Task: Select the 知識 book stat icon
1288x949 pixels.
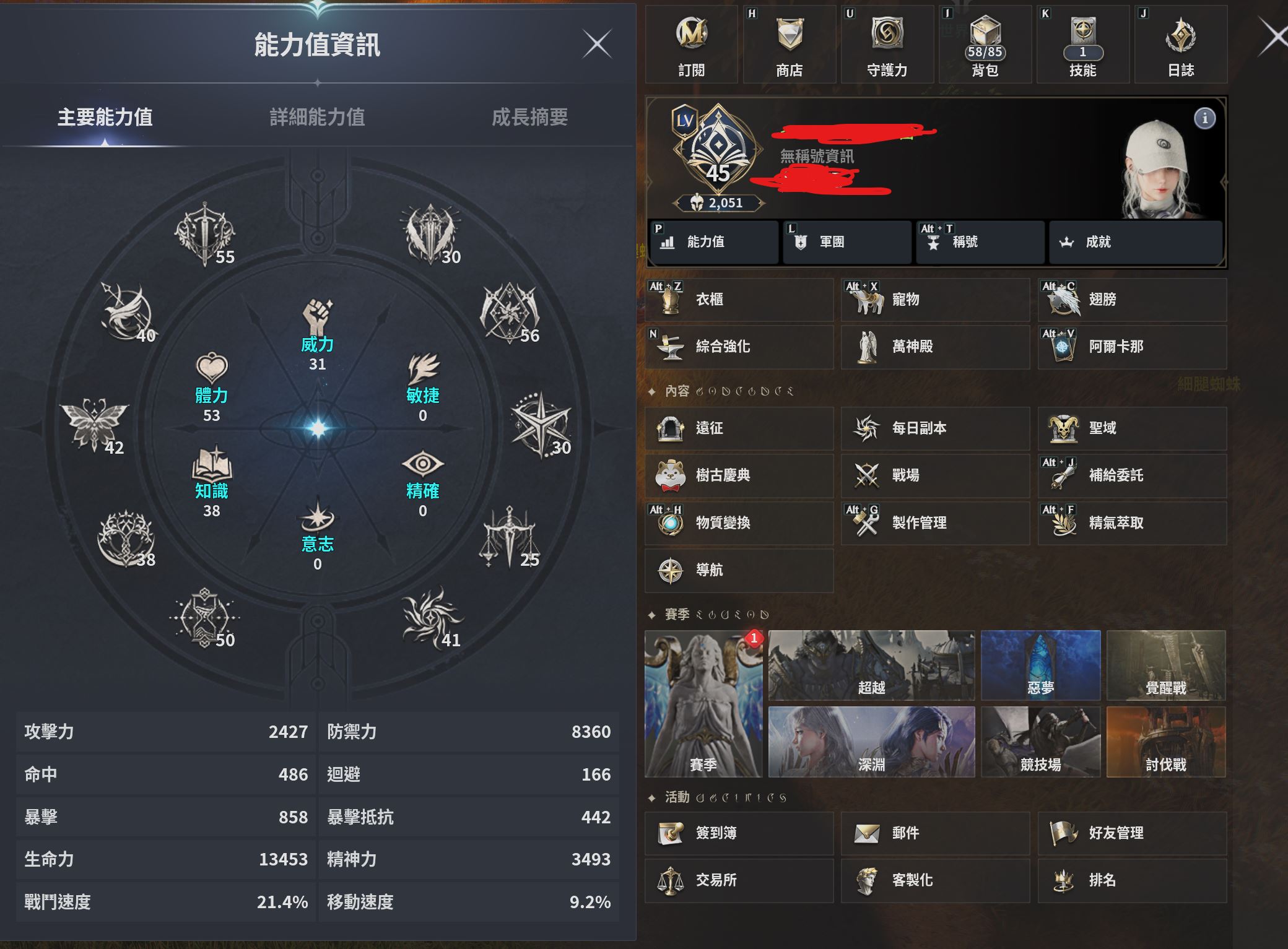Action: [212, 462]
